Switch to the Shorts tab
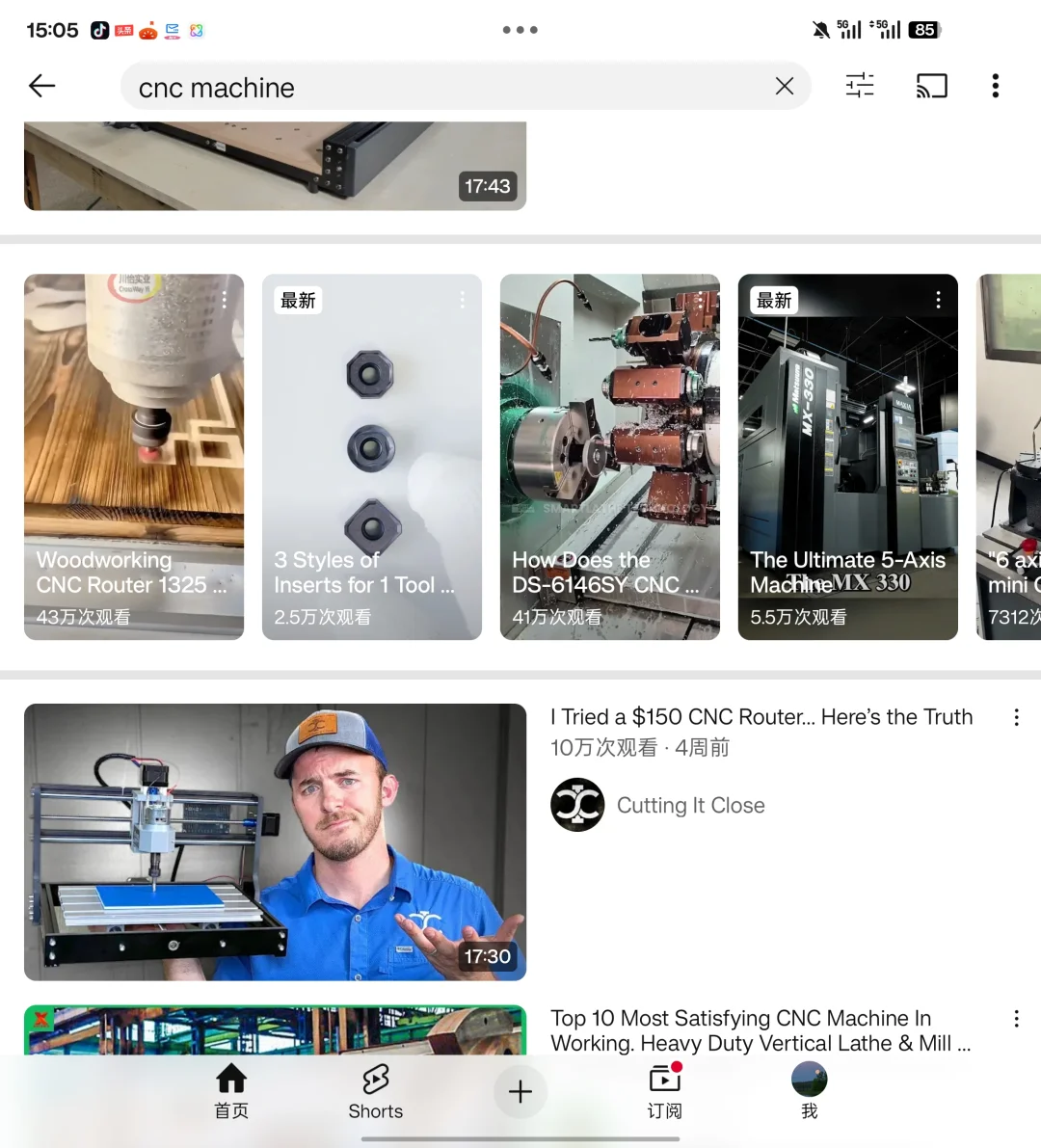Viewport: 1041px width, 1148px height. coord(376,1092)
